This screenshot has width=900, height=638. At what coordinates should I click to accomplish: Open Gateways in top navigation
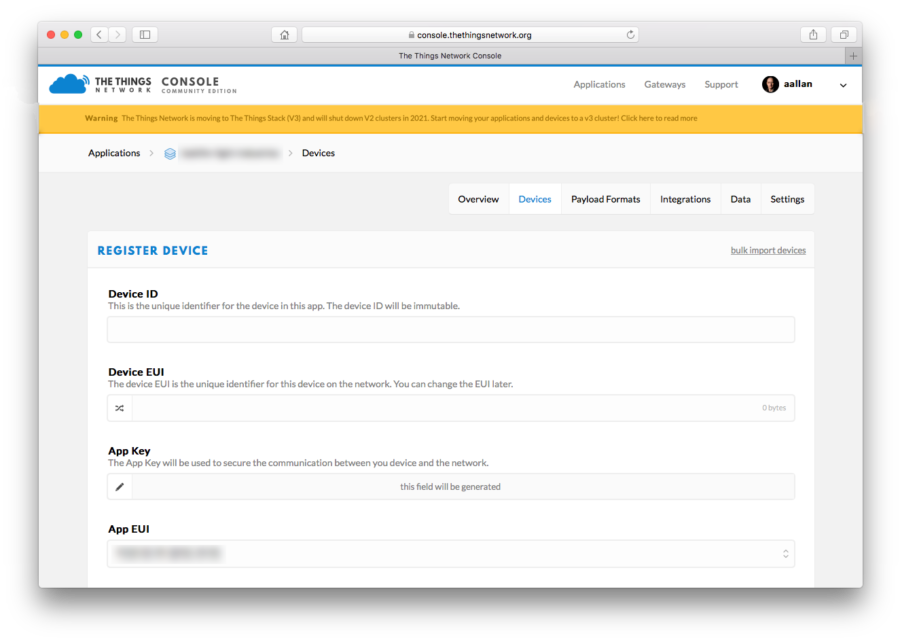664,85
